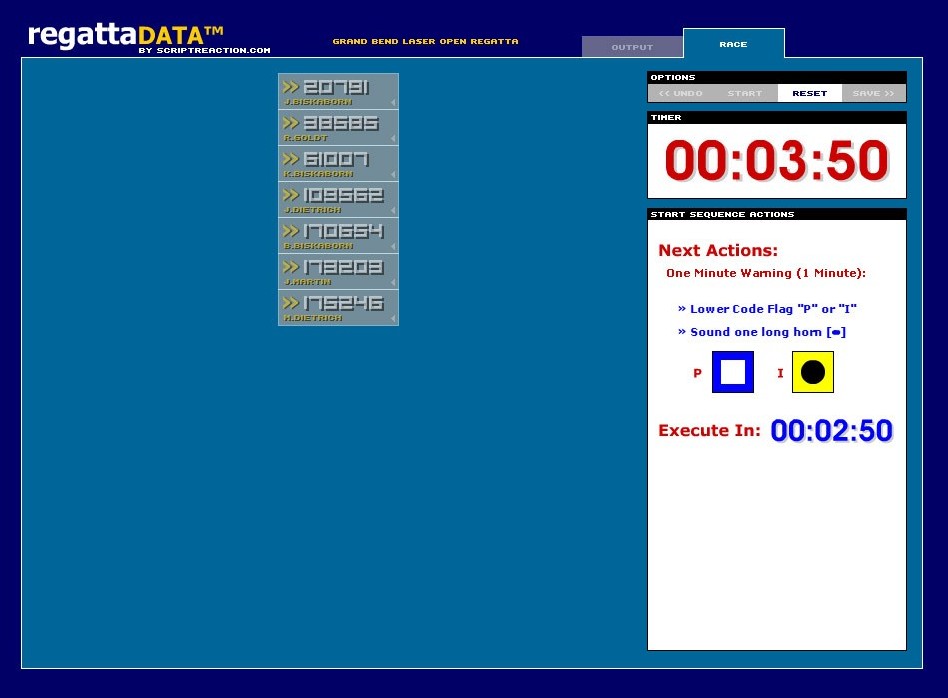Click the chevron icon beside sail 176246
This screenshot has width=948, height=698.
coord(291,302)
